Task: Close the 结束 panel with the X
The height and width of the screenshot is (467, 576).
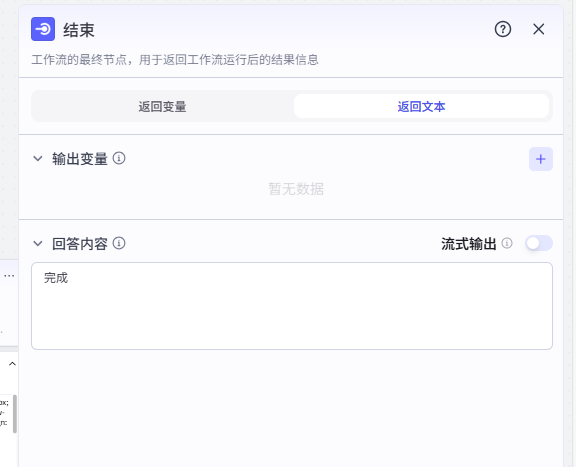Action: point(539,29)
